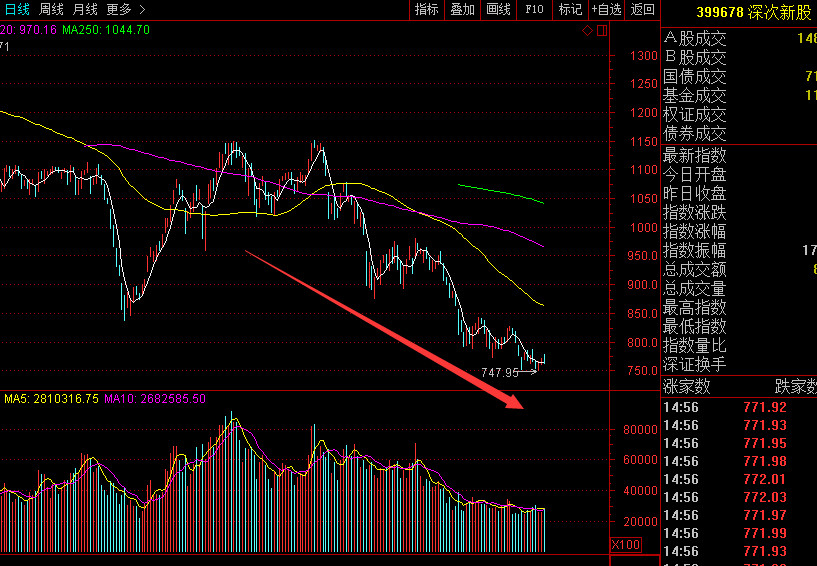This screenshot has width=817, height=566.
Task: Click the 747.95 low price marker
Action: tap(500, 372)
